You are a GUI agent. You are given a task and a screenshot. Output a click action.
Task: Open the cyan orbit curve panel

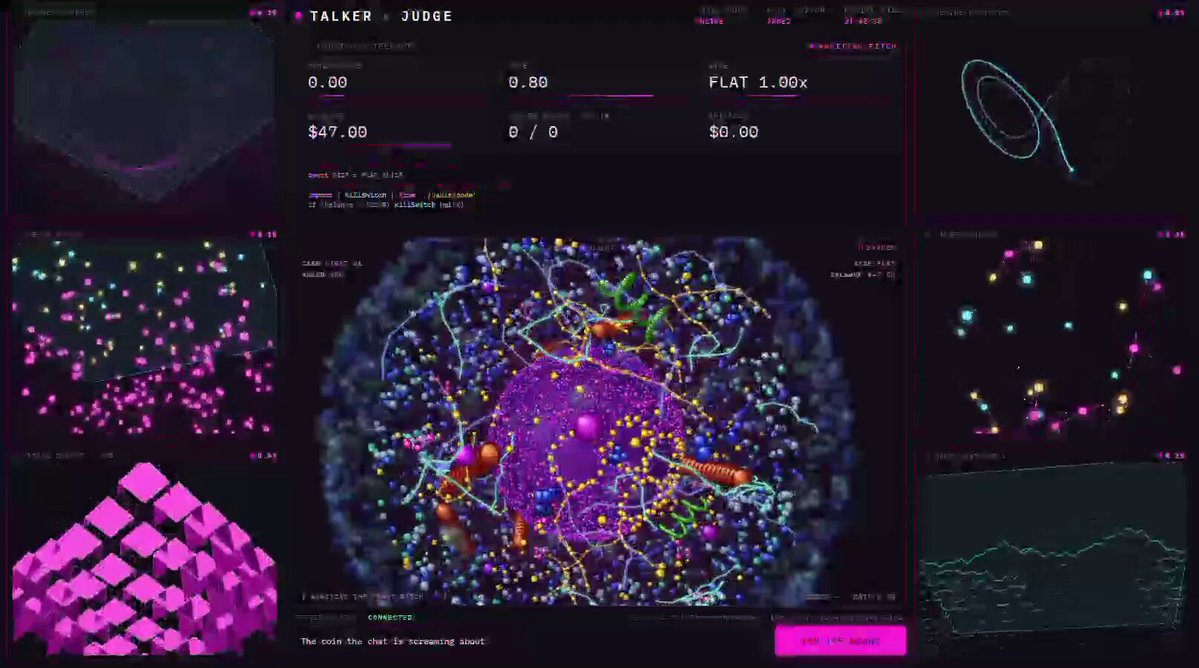tap(1054, 118)
